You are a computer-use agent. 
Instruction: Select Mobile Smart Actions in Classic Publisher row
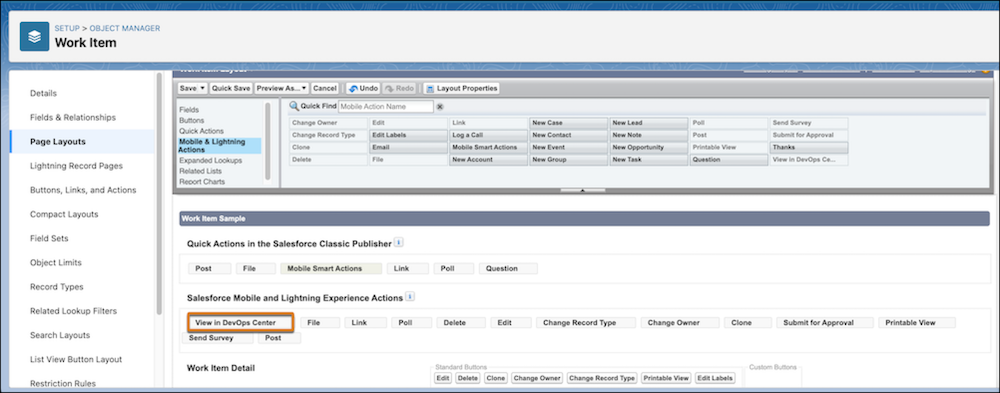tap(331, 269)
